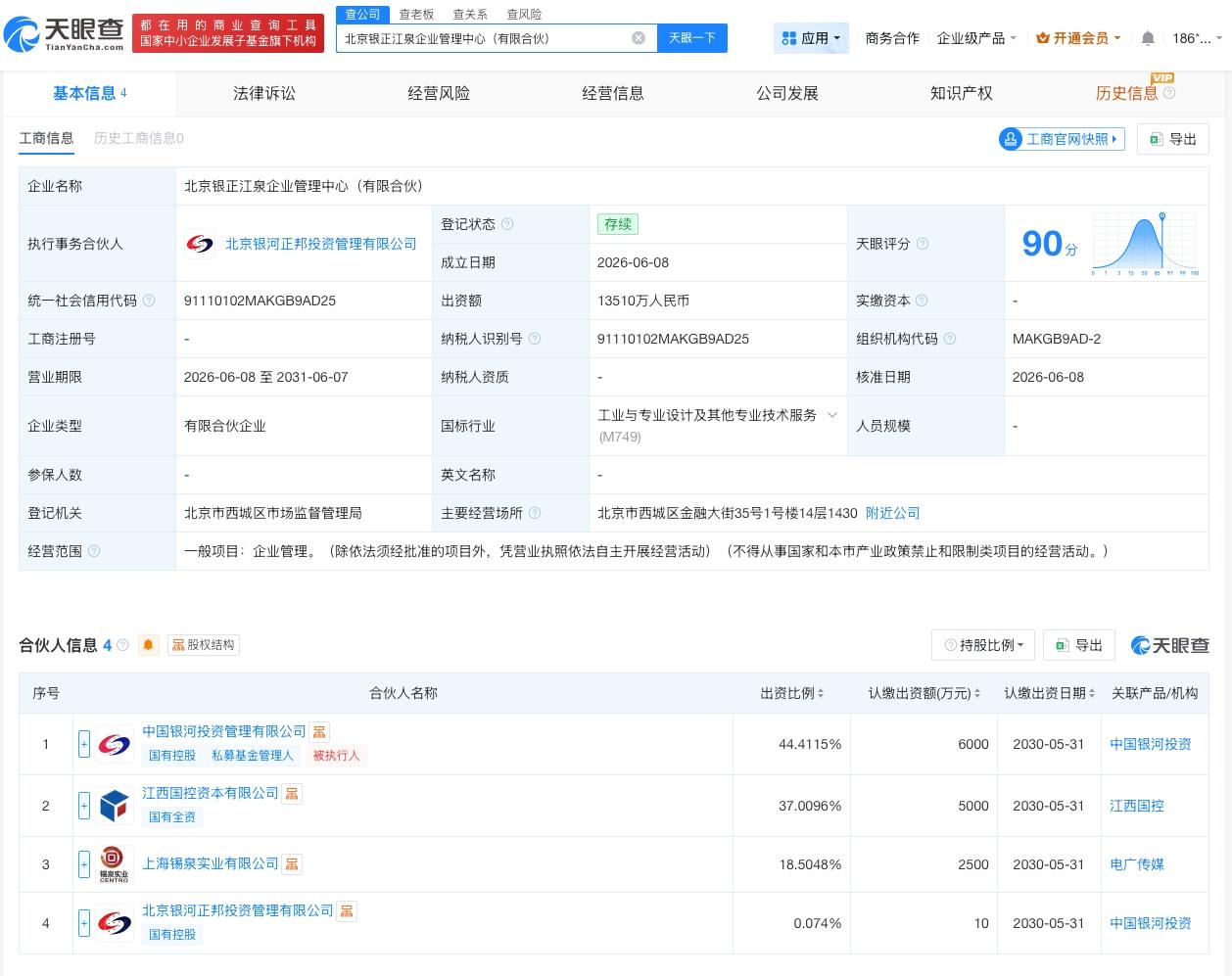Click the help icon beside 合伙人信息 count

122,645
